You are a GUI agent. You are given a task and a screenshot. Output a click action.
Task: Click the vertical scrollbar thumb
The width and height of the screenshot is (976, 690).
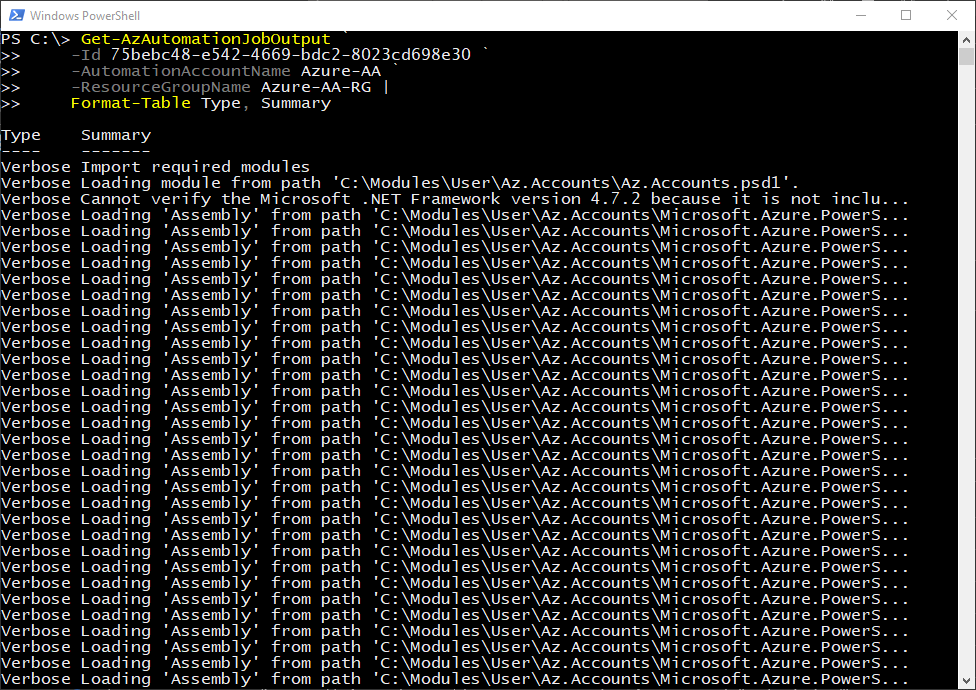[966, 57]
